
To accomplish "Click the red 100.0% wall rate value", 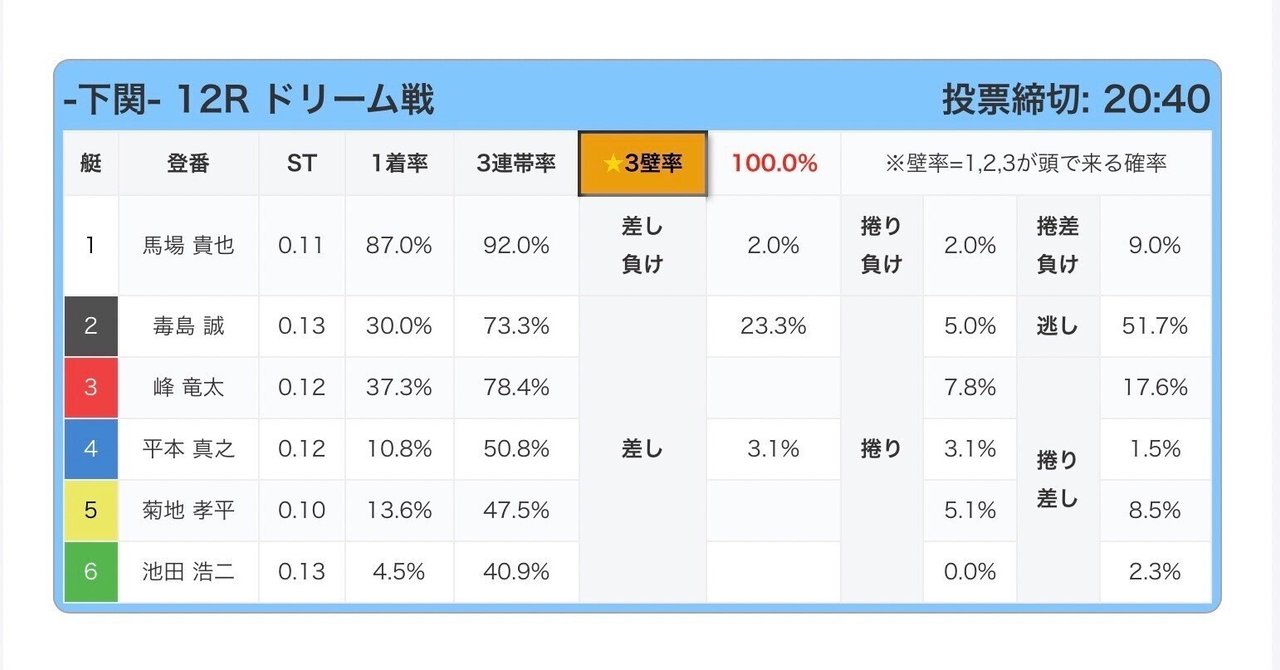I will click(773, 163).
